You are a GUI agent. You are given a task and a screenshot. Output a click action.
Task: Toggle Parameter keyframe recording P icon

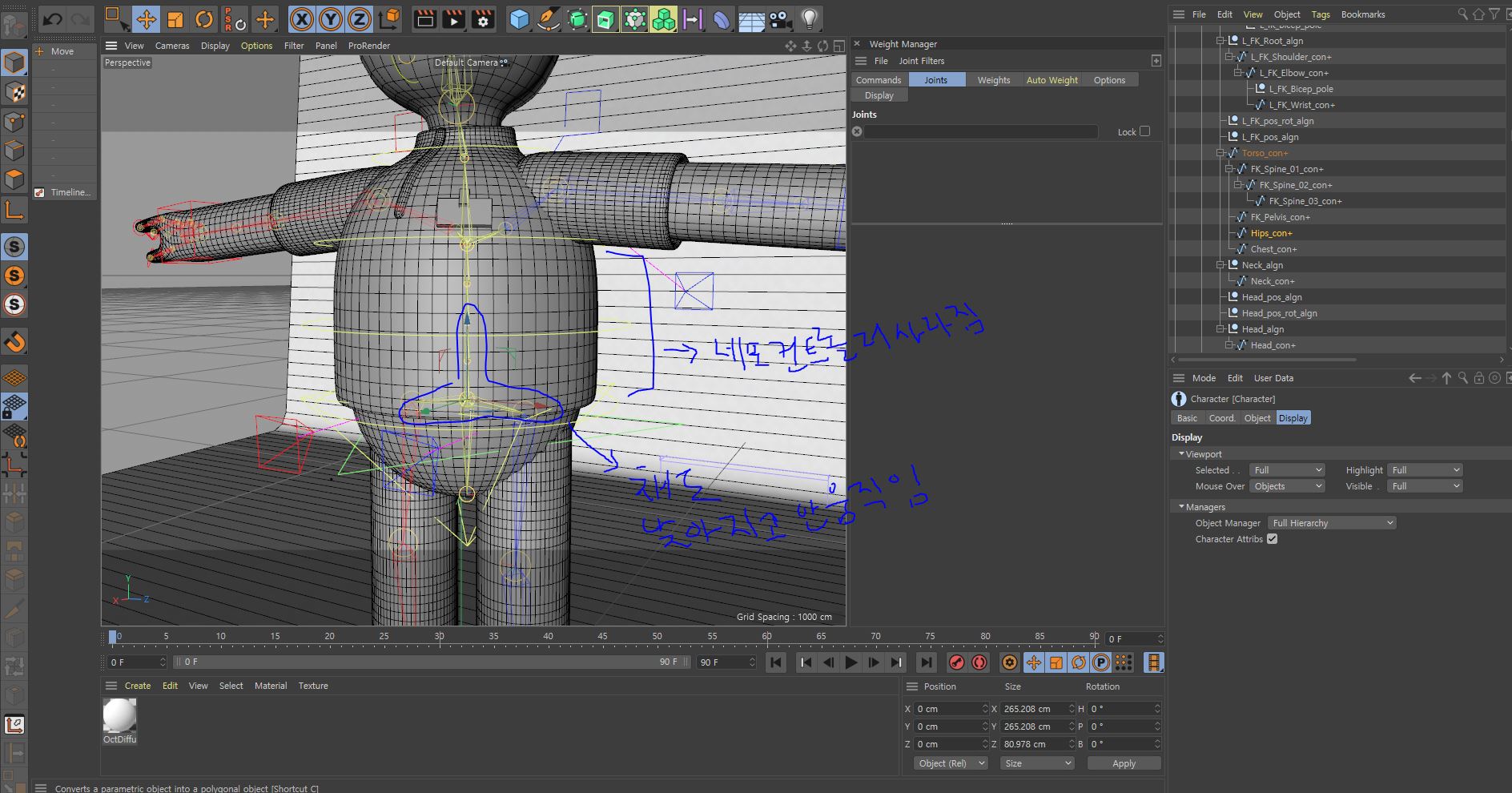tap(1101, 662)
